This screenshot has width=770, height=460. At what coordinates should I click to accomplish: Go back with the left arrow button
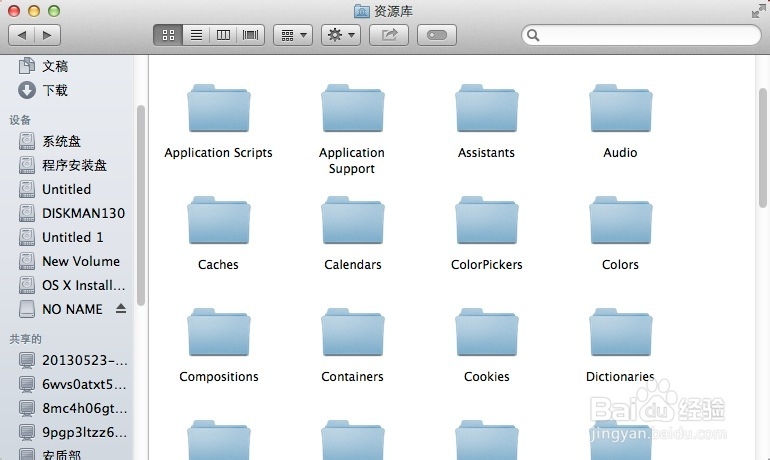[x=22, y=35]
